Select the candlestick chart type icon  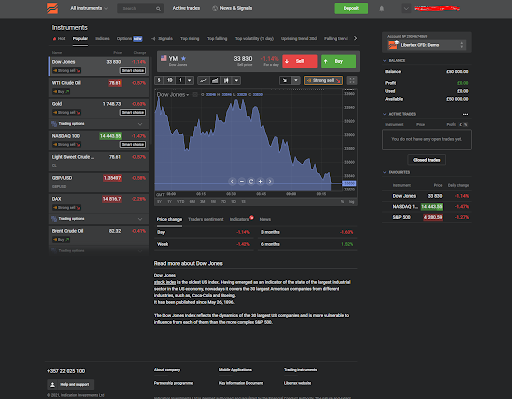point(226,80)
